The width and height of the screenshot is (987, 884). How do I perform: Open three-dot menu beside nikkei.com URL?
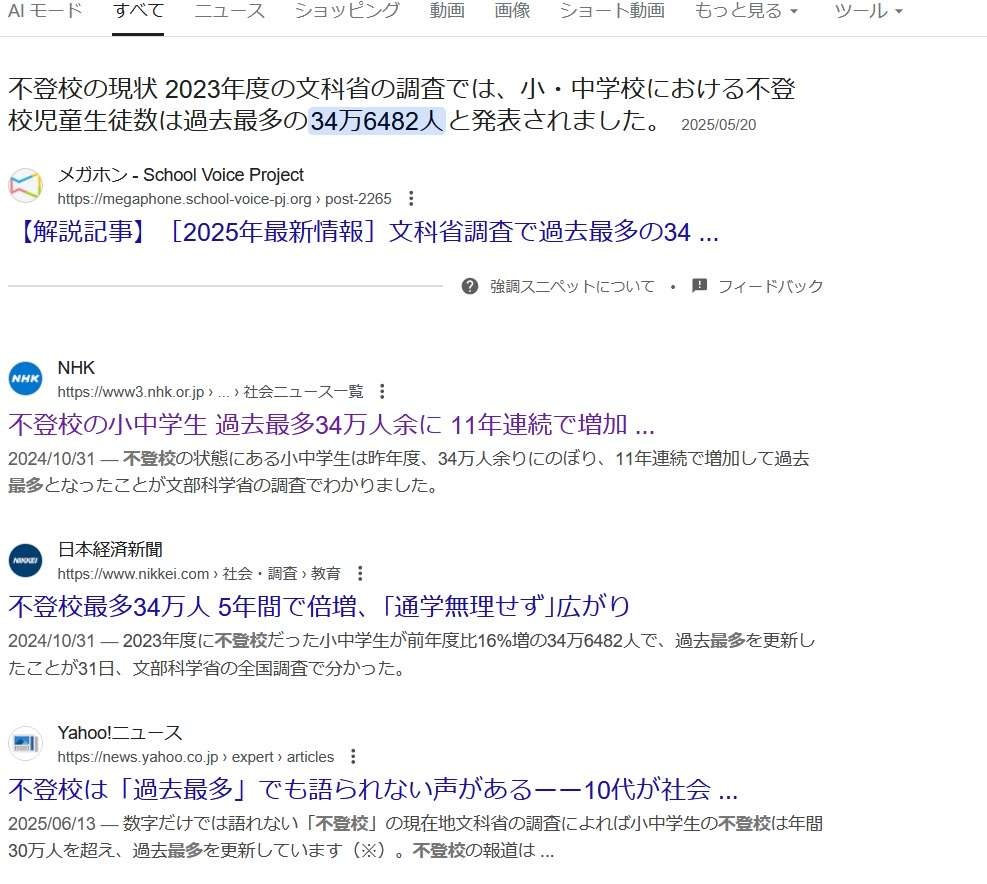(360, 573)
